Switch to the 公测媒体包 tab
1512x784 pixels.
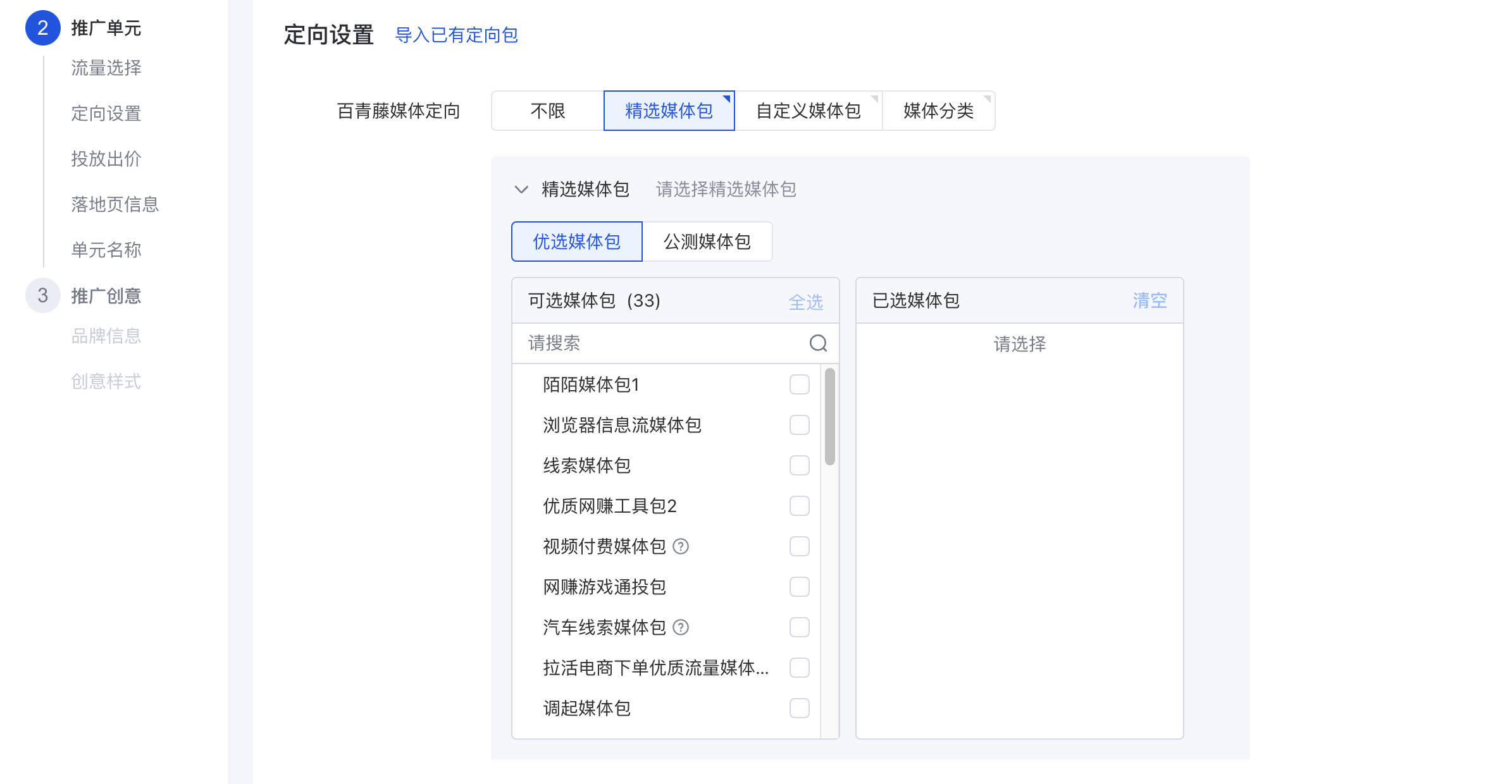point(707,242)
